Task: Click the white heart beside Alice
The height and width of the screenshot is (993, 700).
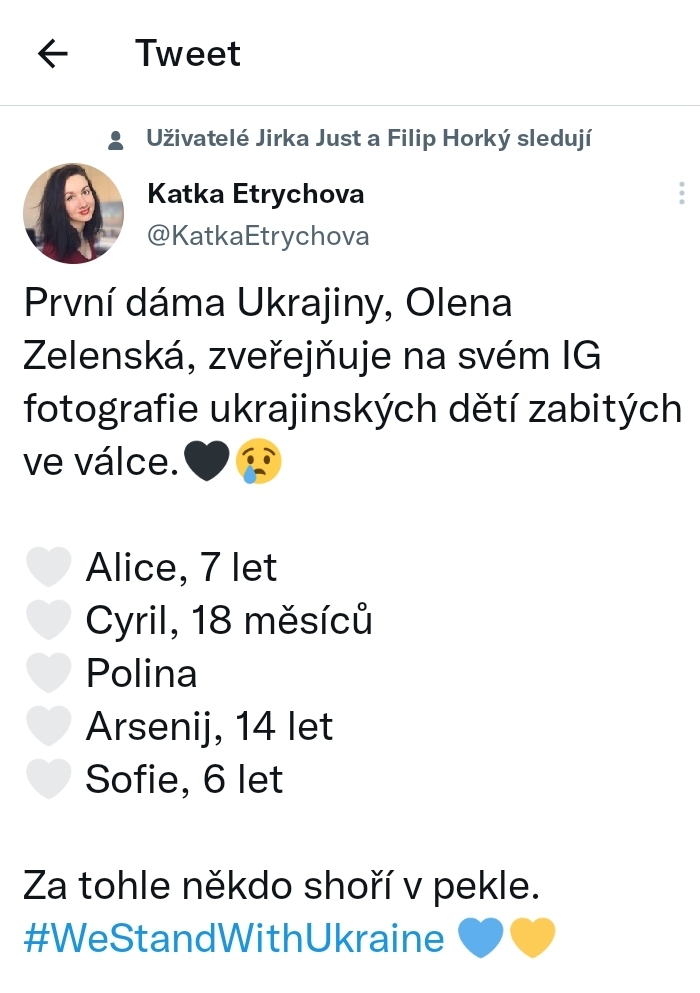Action: [48, 568]
